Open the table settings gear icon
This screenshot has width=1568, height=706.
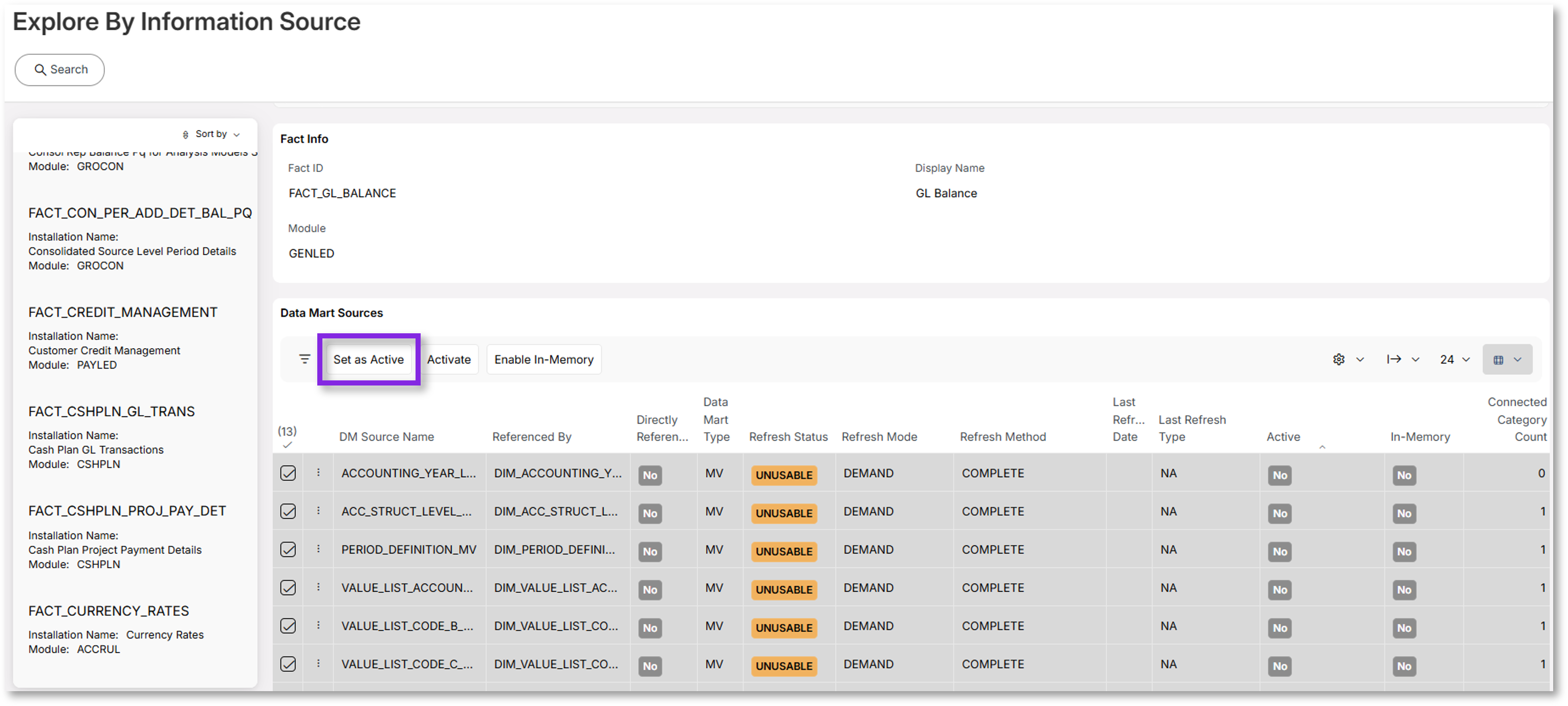1339,359
